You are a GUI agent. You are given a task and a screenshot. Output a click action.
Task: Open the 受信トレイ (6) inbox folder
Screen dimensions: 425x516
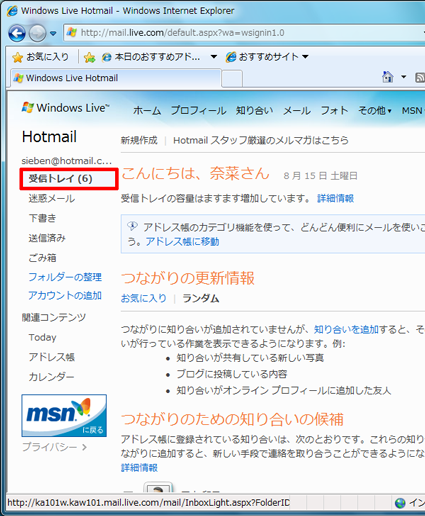(x=69, y=179)
